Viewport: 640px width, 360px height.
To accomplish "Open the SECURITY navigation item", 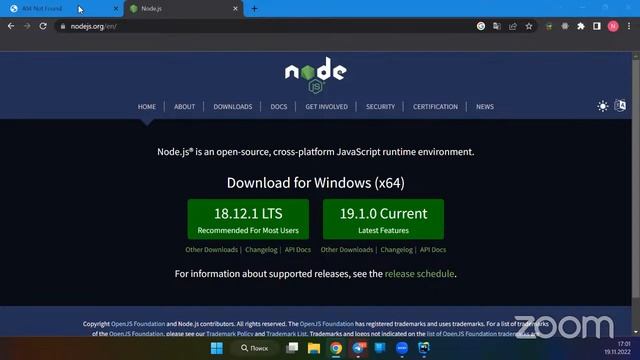I will [x=380, y=107].
